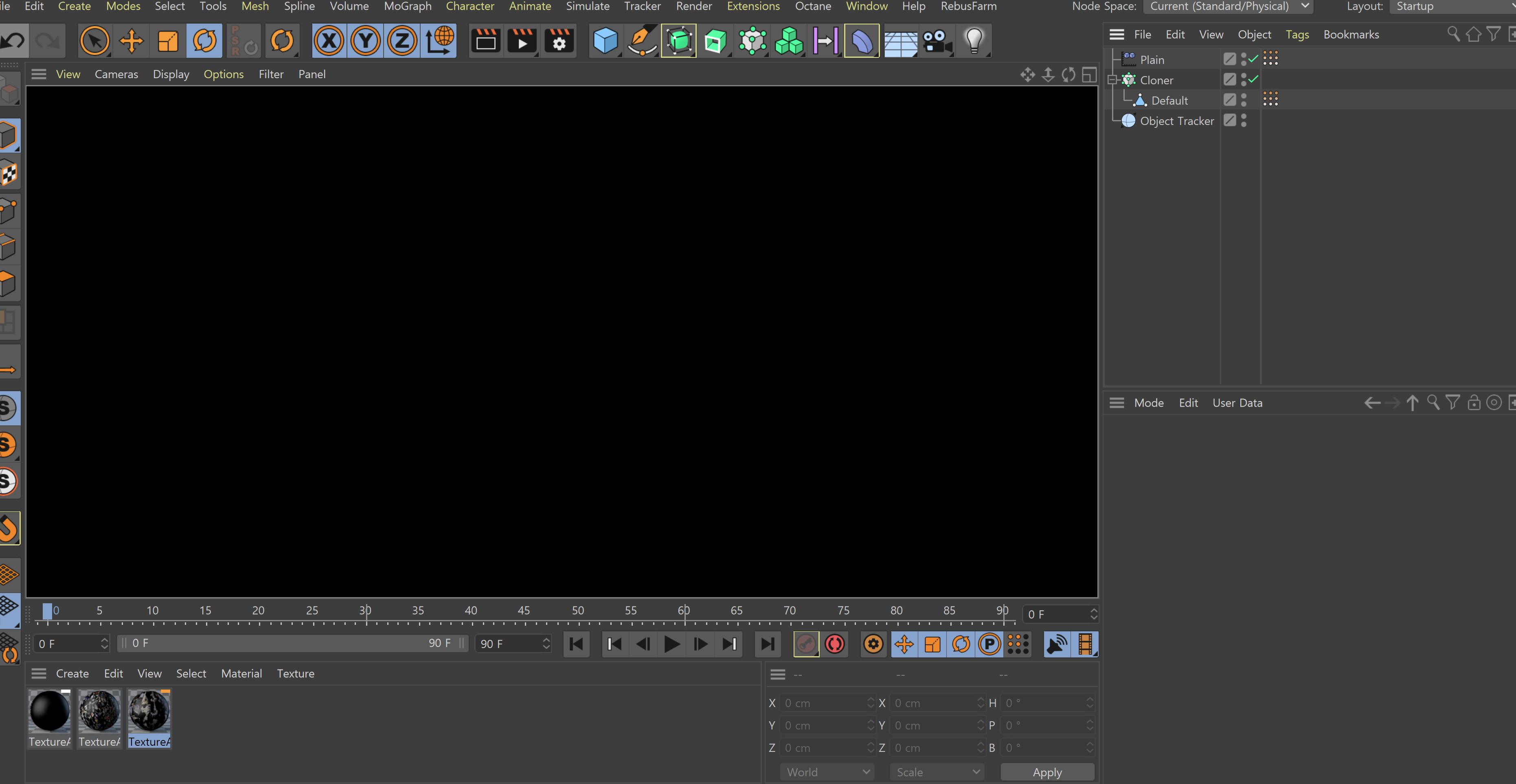Render to Picture Viewer icon

click(x=522, y=41)
